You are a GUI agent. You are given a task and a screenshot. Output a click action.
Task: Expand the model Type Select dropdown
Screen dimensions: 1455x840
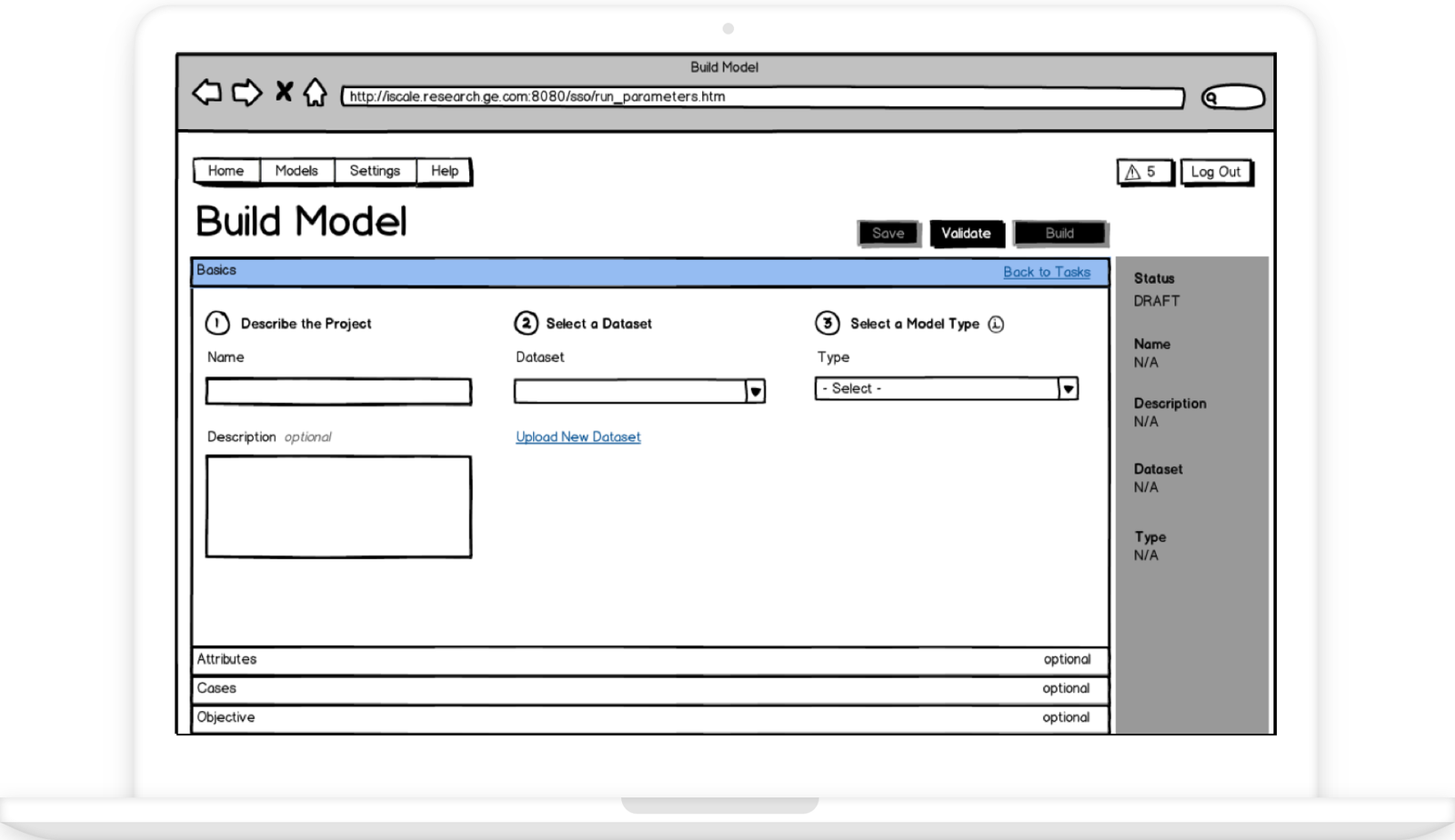pyautogui.click(x=1068, y=389)
